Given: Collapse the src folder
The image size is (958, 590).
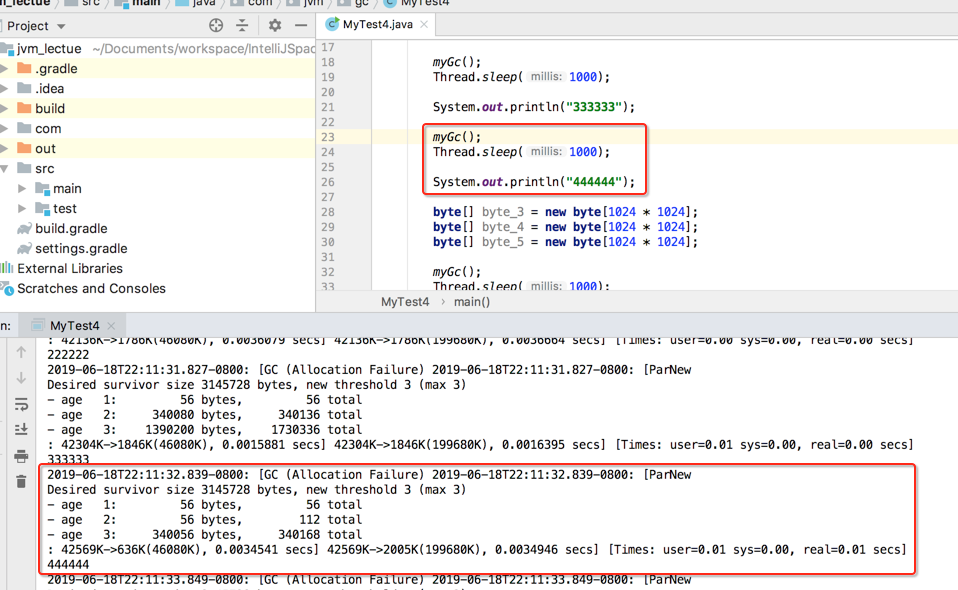Looking at the screenshot, I should pos(4,169).
